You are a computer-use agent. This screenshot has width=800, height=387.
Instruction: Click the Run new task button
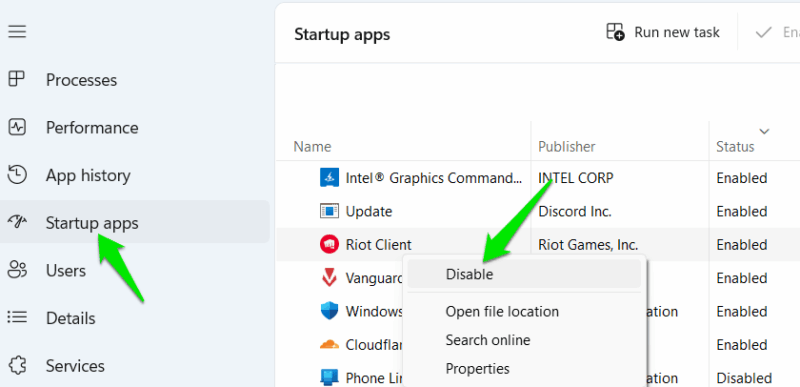click(663, 32)
